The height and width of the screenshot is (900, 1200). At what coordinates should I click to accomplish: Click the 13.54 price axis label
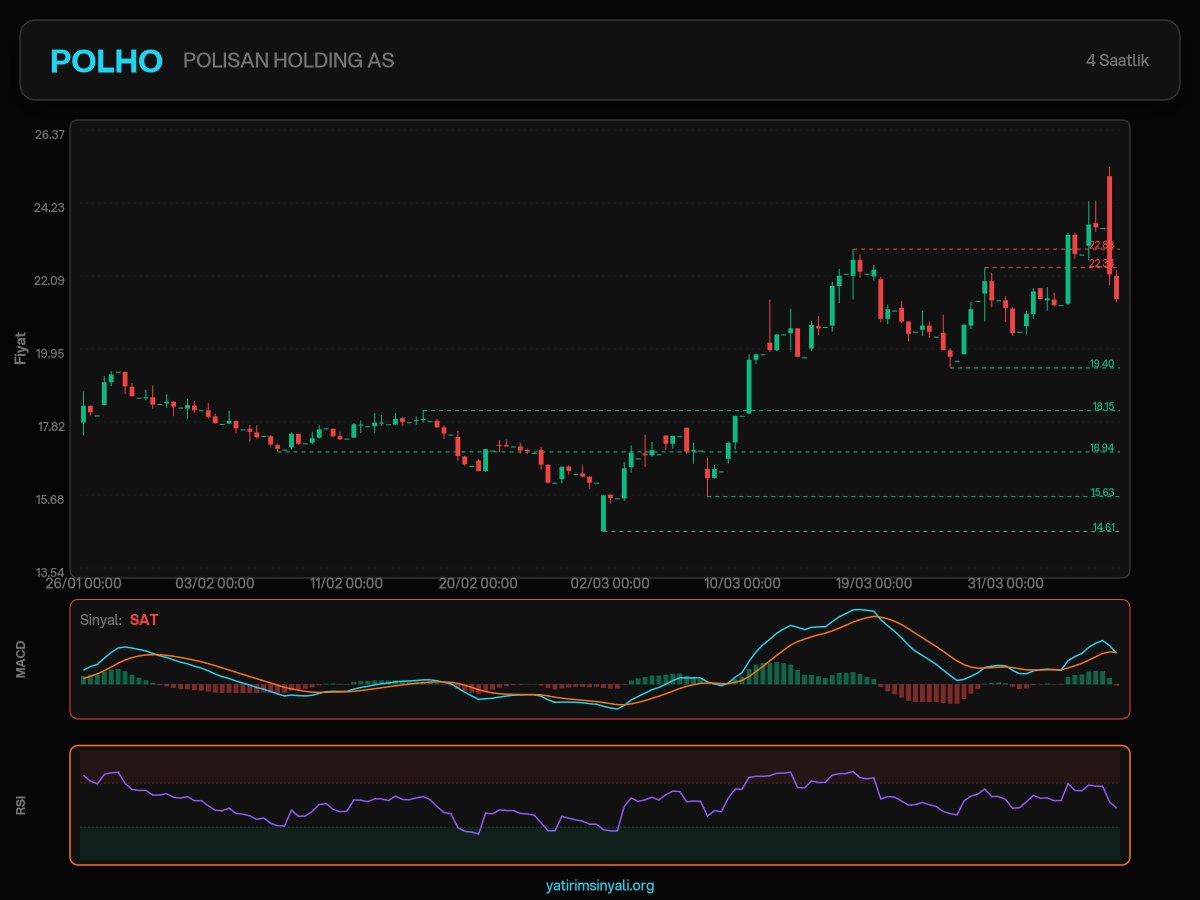tap(50, 572)
